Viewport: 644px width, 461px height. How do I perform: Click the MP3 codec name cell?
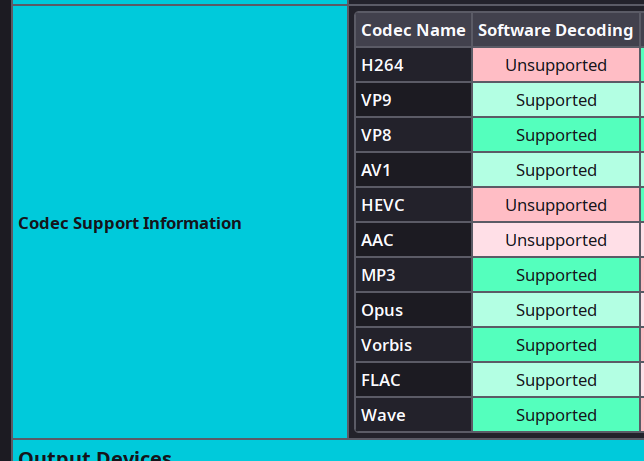413,275
